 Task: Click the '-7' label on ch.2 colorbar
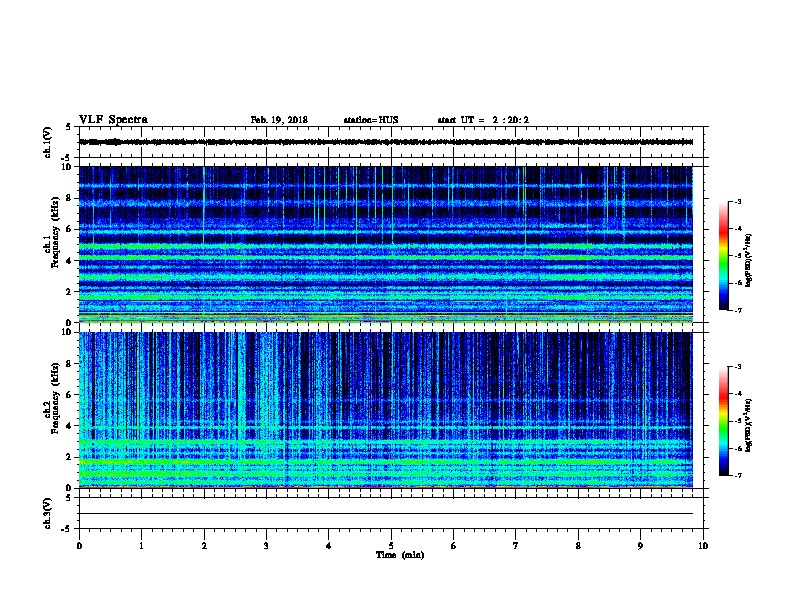pyautogui.click(x=738, y=476)
